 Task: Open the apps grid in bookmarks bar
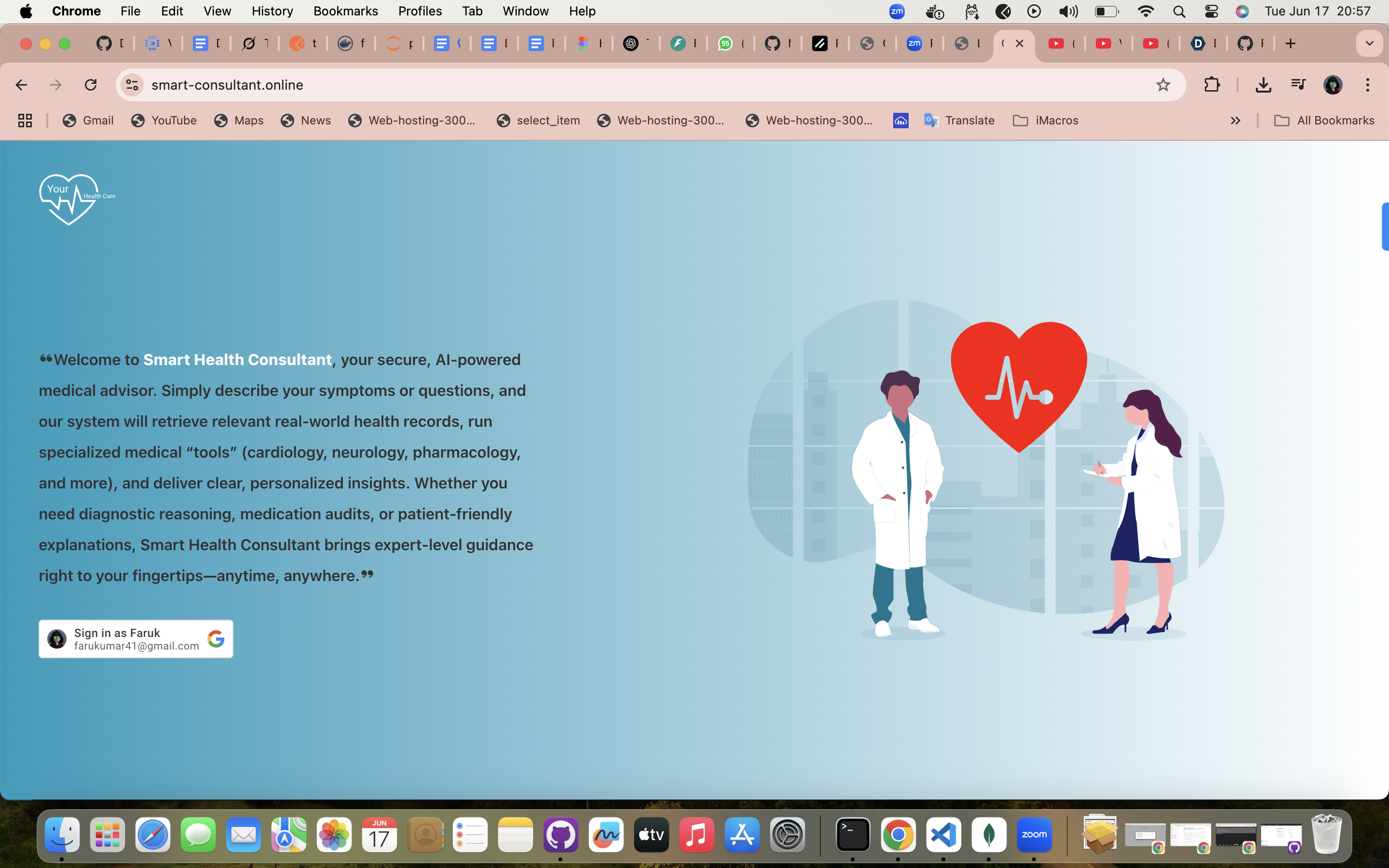tap(25, 121)
